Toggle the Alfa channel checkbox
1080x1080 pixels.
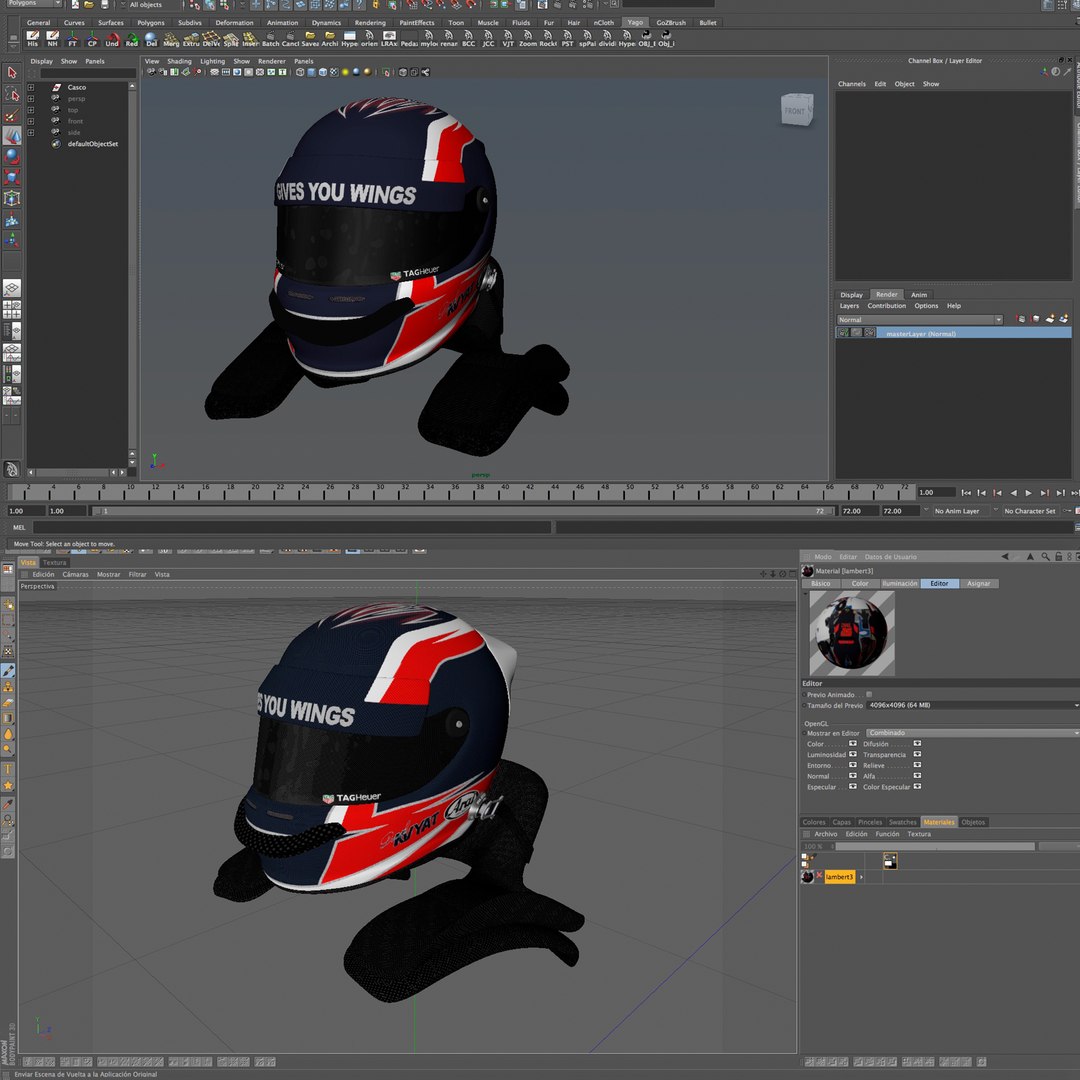917,776
